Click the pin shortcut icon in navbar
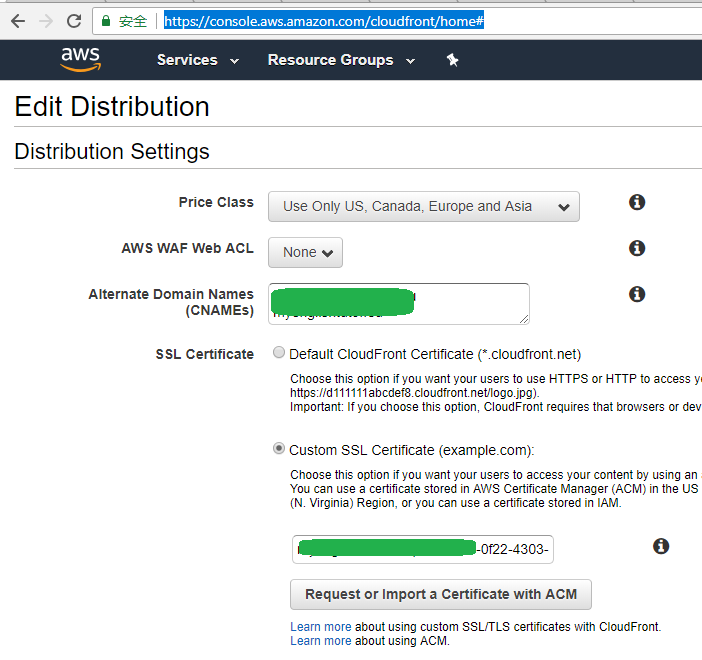This screenshot has width=702, height=660. (452, 60)
